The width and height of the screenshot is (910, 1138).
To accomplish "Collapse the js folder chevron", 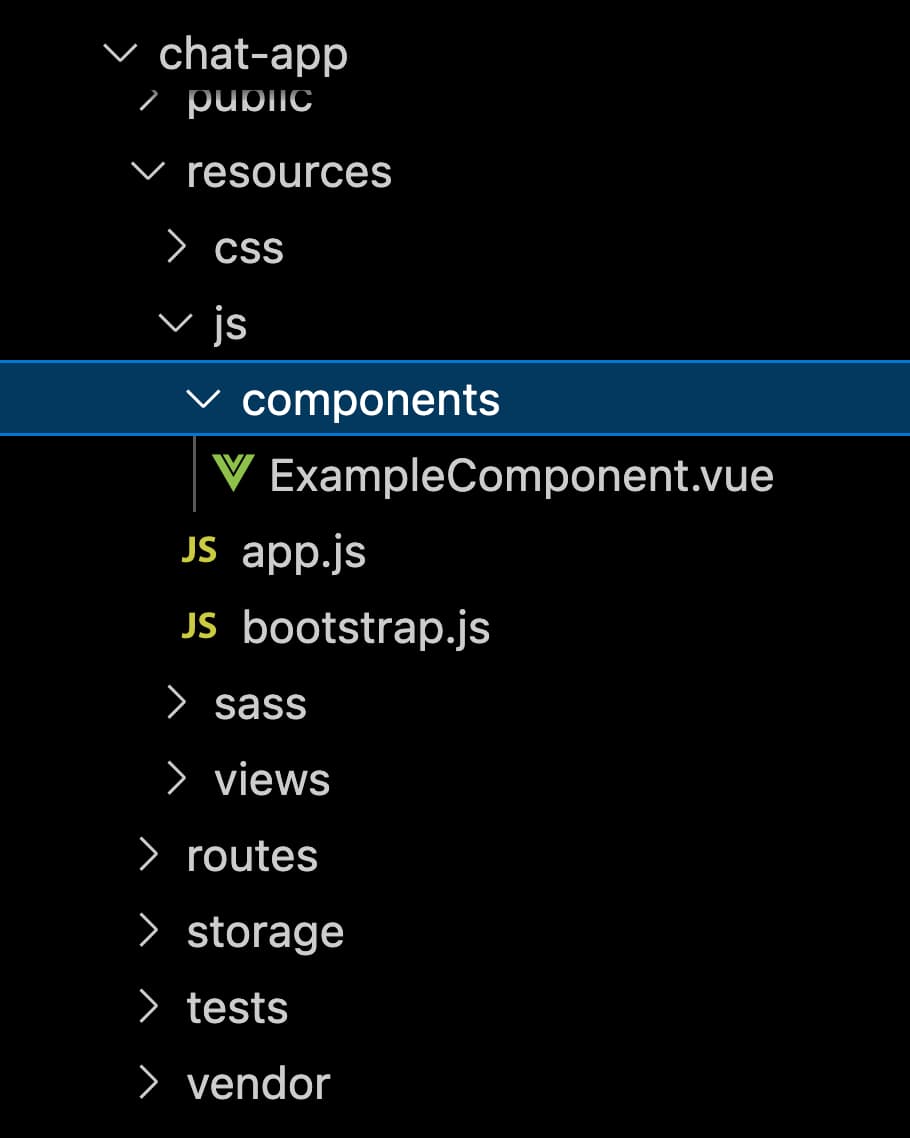I will point(176,323).
